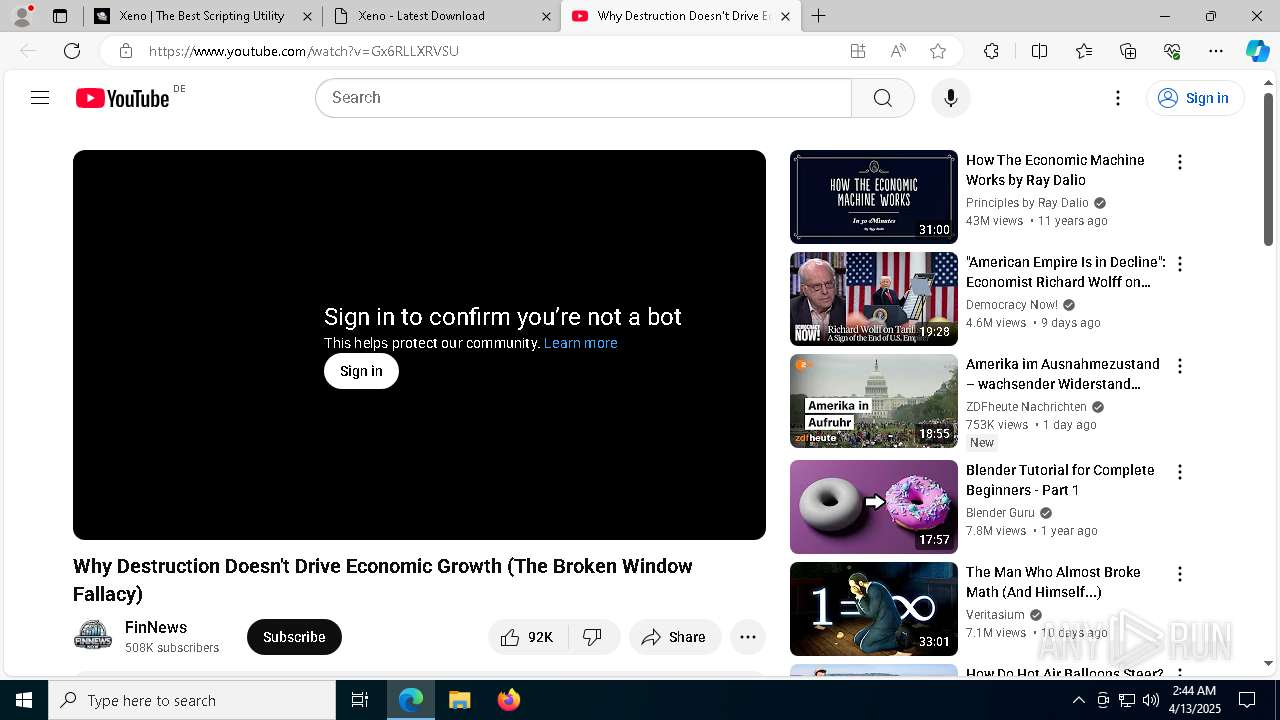Select the Why Destruction Doesn't Drive tab
The image size is (1280, 720).
(681, 16)
